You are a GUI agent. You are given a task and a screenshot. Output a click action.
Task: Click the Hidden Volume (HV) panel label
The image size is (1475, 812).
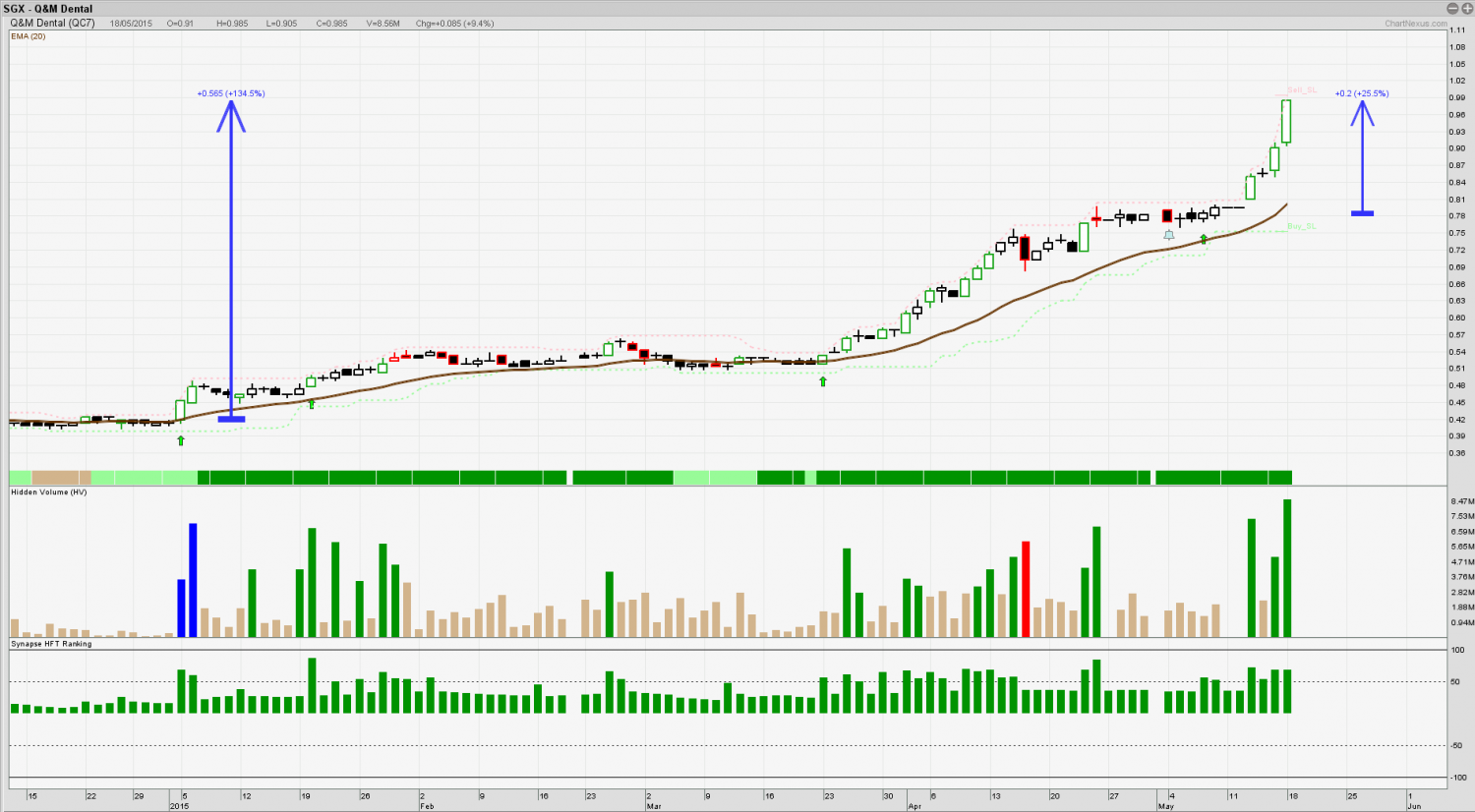[48, 492]
